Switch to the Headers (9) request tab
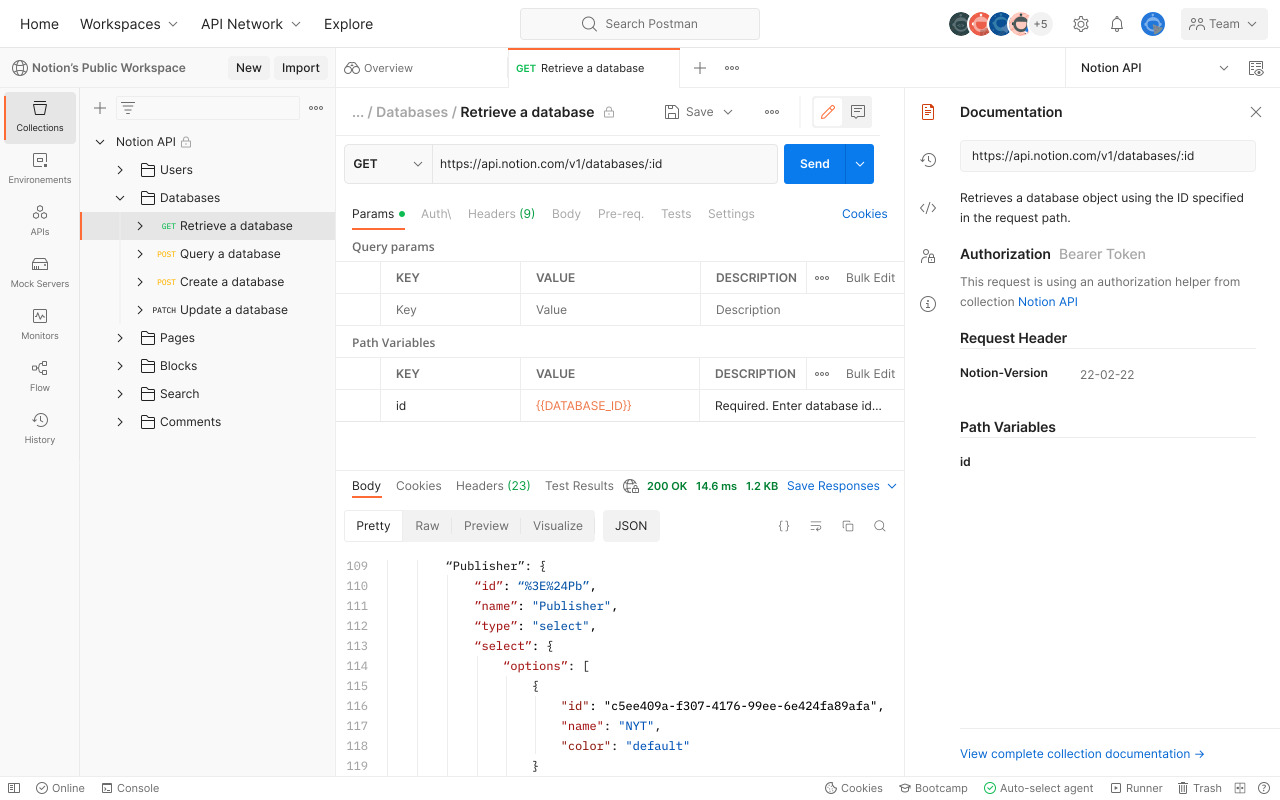1280x800 pixels. tap(501, 214)
